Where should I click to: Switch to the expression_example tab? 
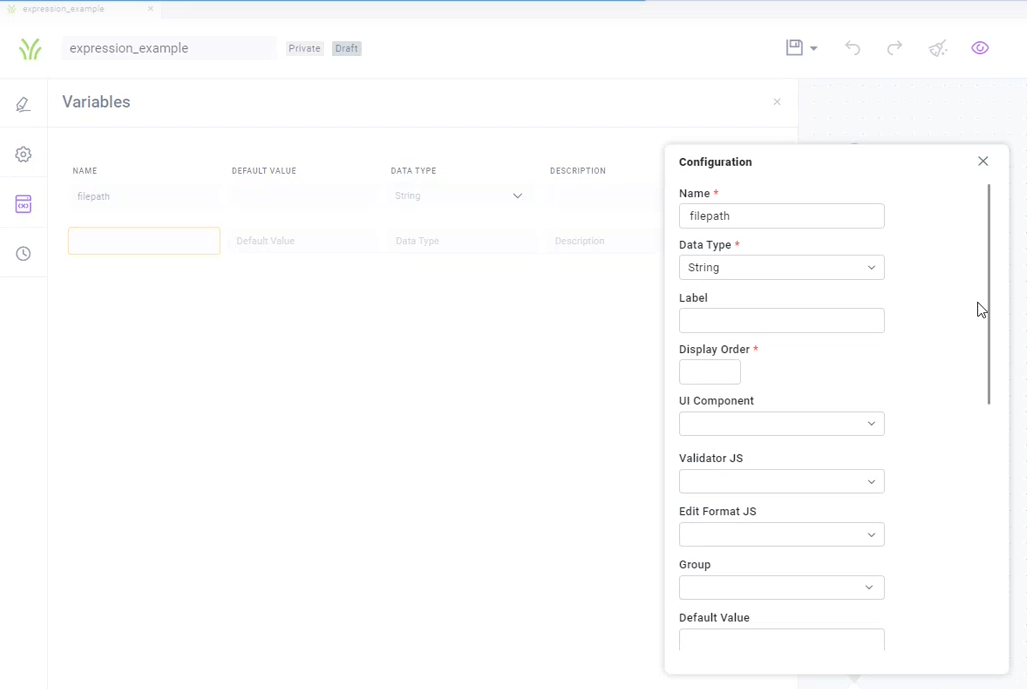pos(63,9)
